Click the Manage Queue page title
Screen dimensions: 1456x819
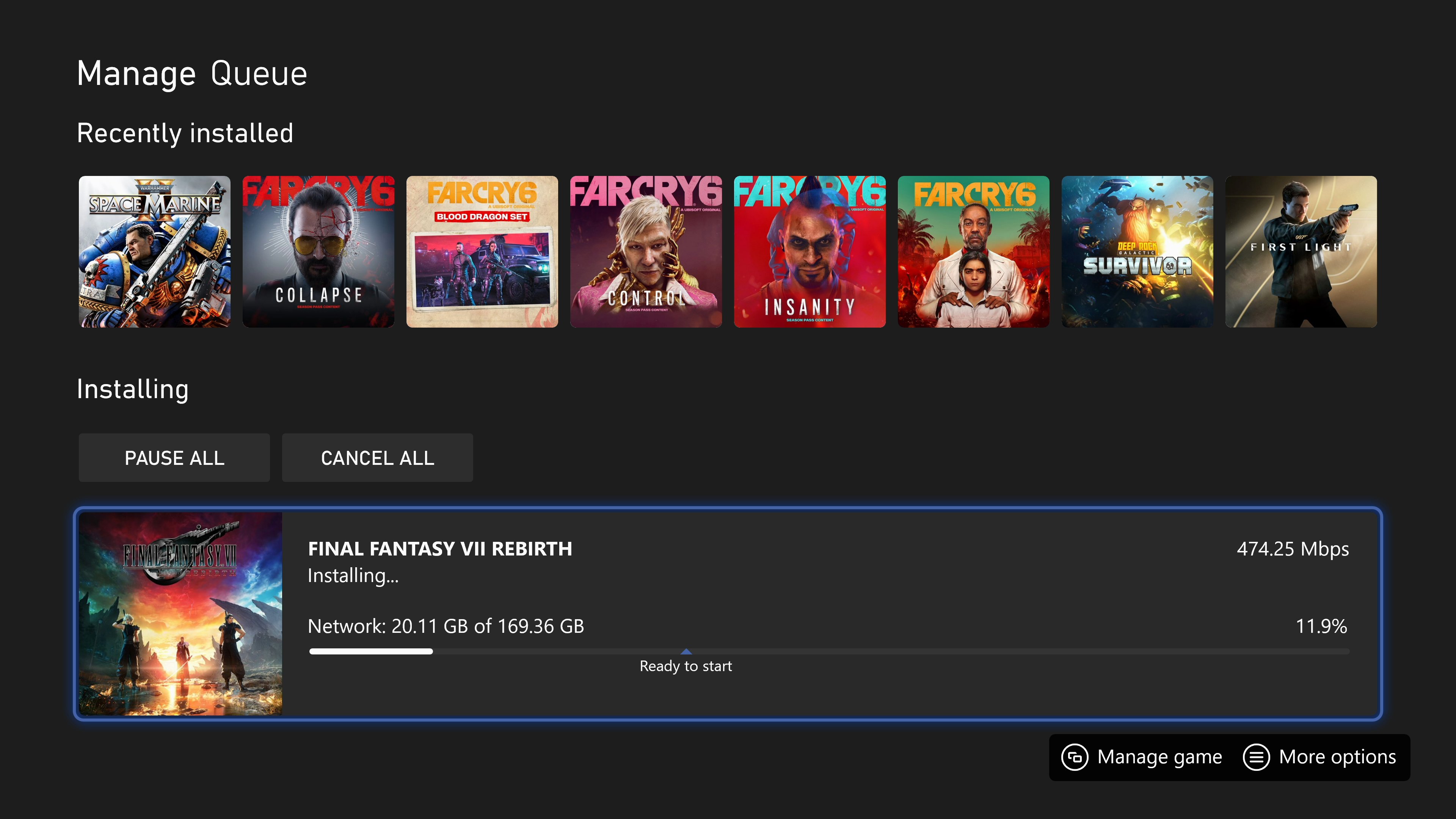[x=192, y=74]
